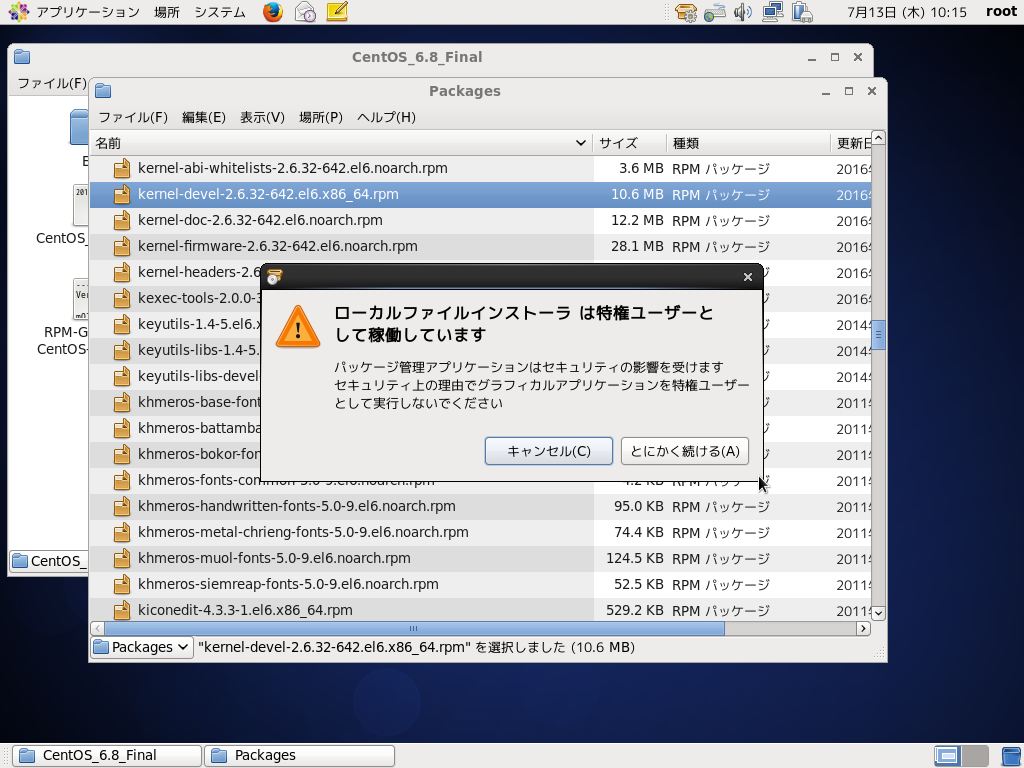Click the root user label in top panel
Image resolution: width=1024 pixels, height=768 pixels.
(x=1001, y=12)
